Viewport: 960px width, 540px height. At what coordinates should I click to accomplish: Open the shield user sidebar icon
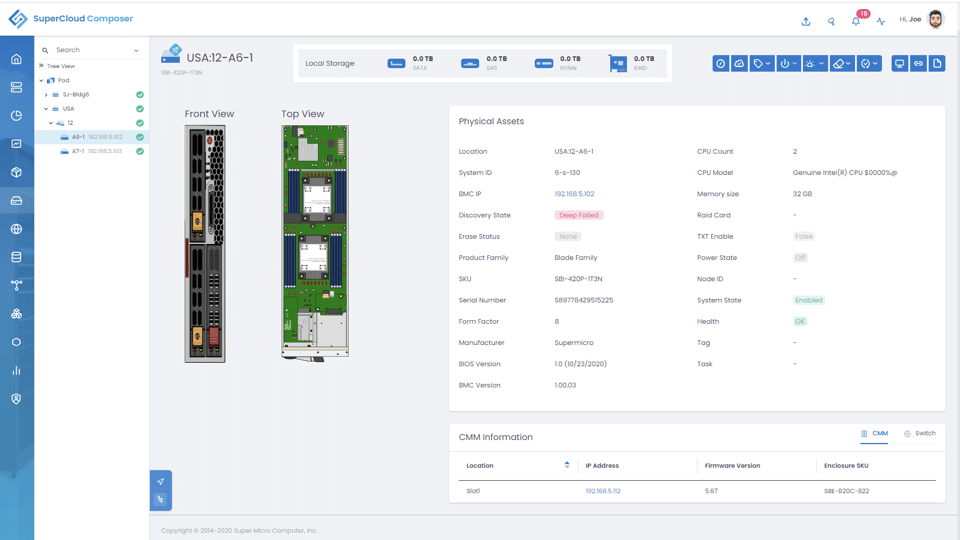17,399
